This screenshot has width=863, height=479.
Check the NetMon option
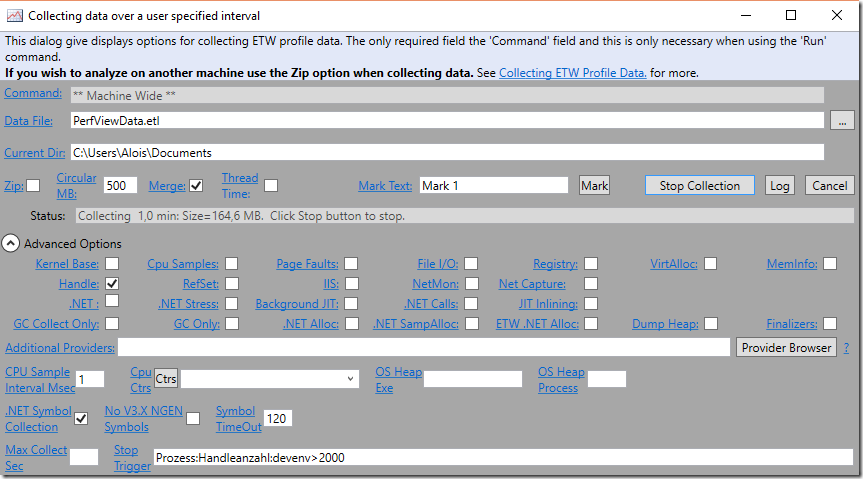(x=472, y=284)
